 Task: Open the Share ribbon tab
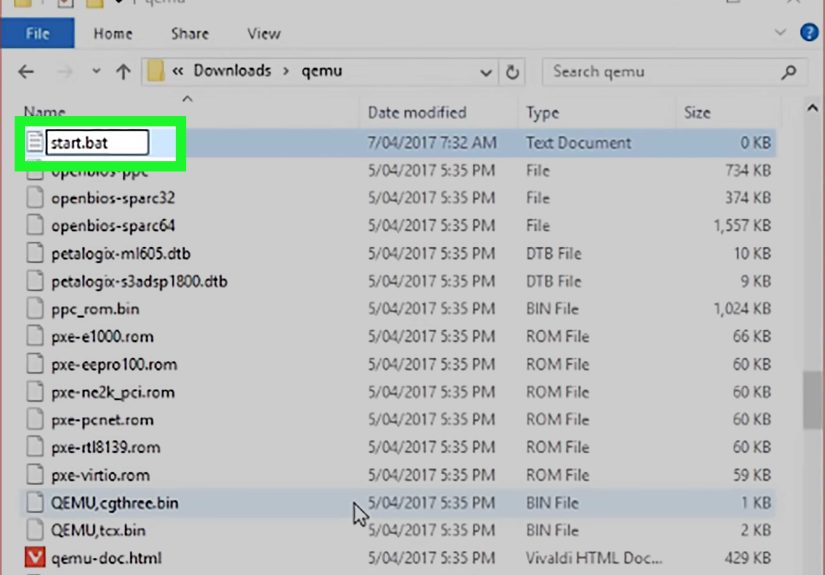(189, 34)
